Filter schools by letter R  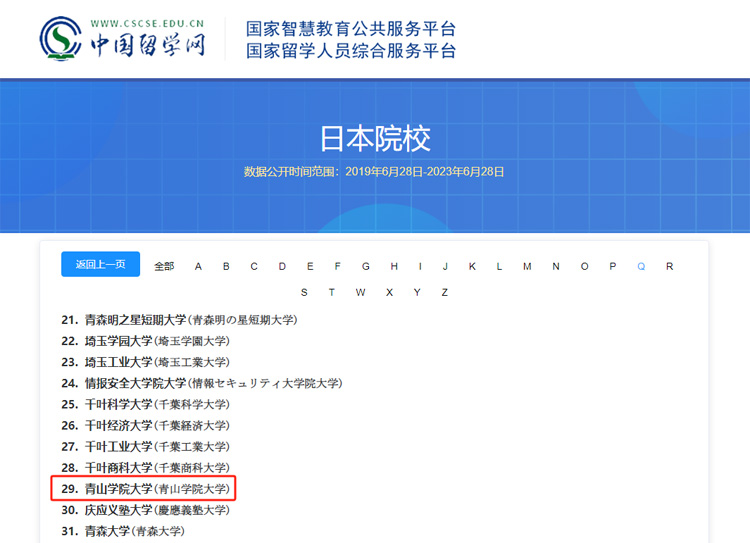[x=670, y=266]
